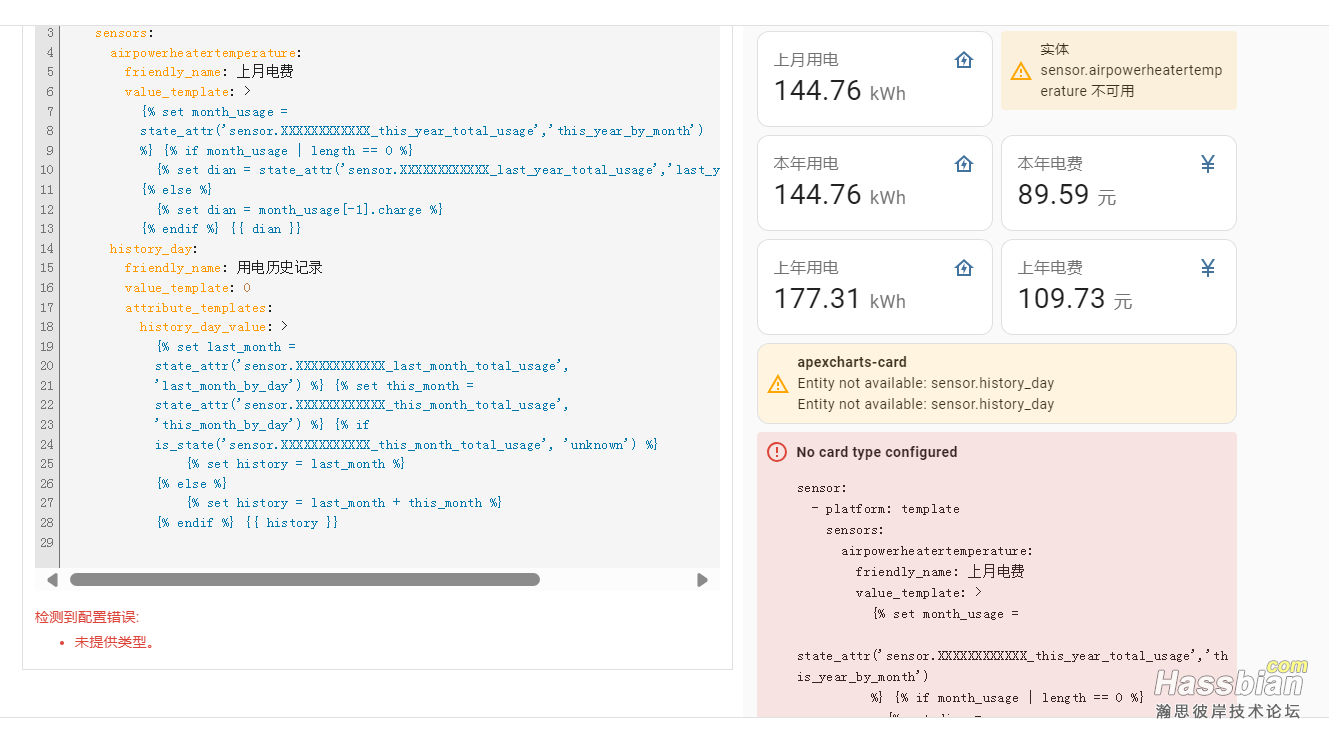Click left arrow of editor horizontal scrollbar
Viewport: 1329px width, 729px height.
coord(52,580)
